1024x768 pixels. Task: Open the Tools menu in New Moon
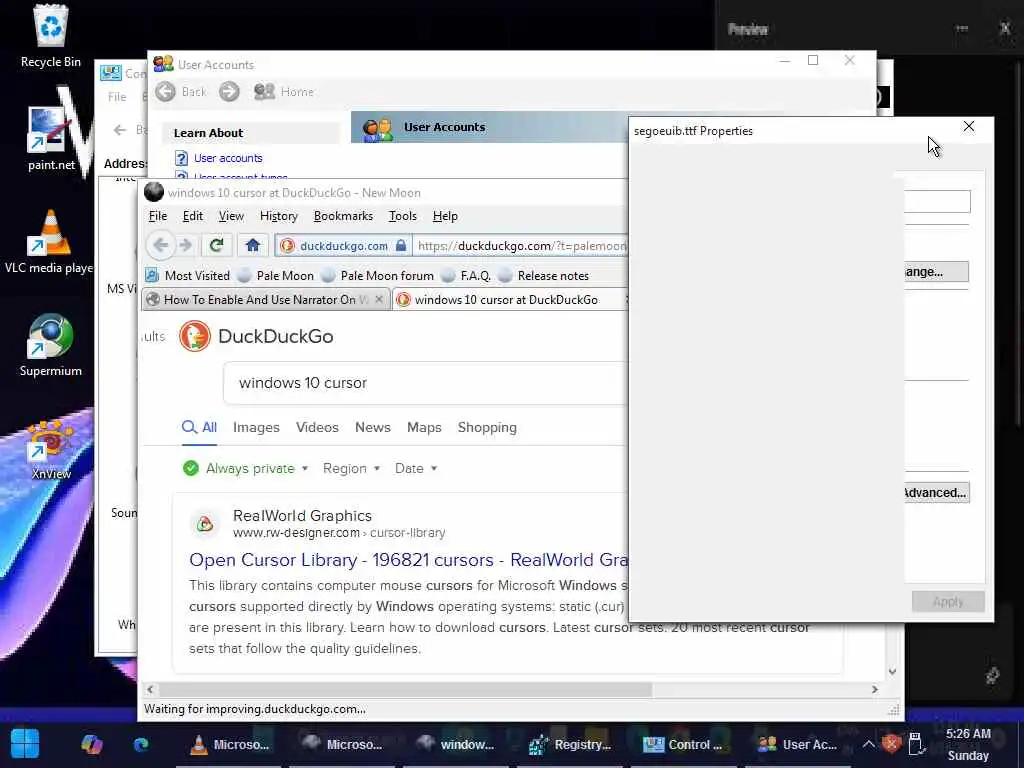(x=402, y=216)
